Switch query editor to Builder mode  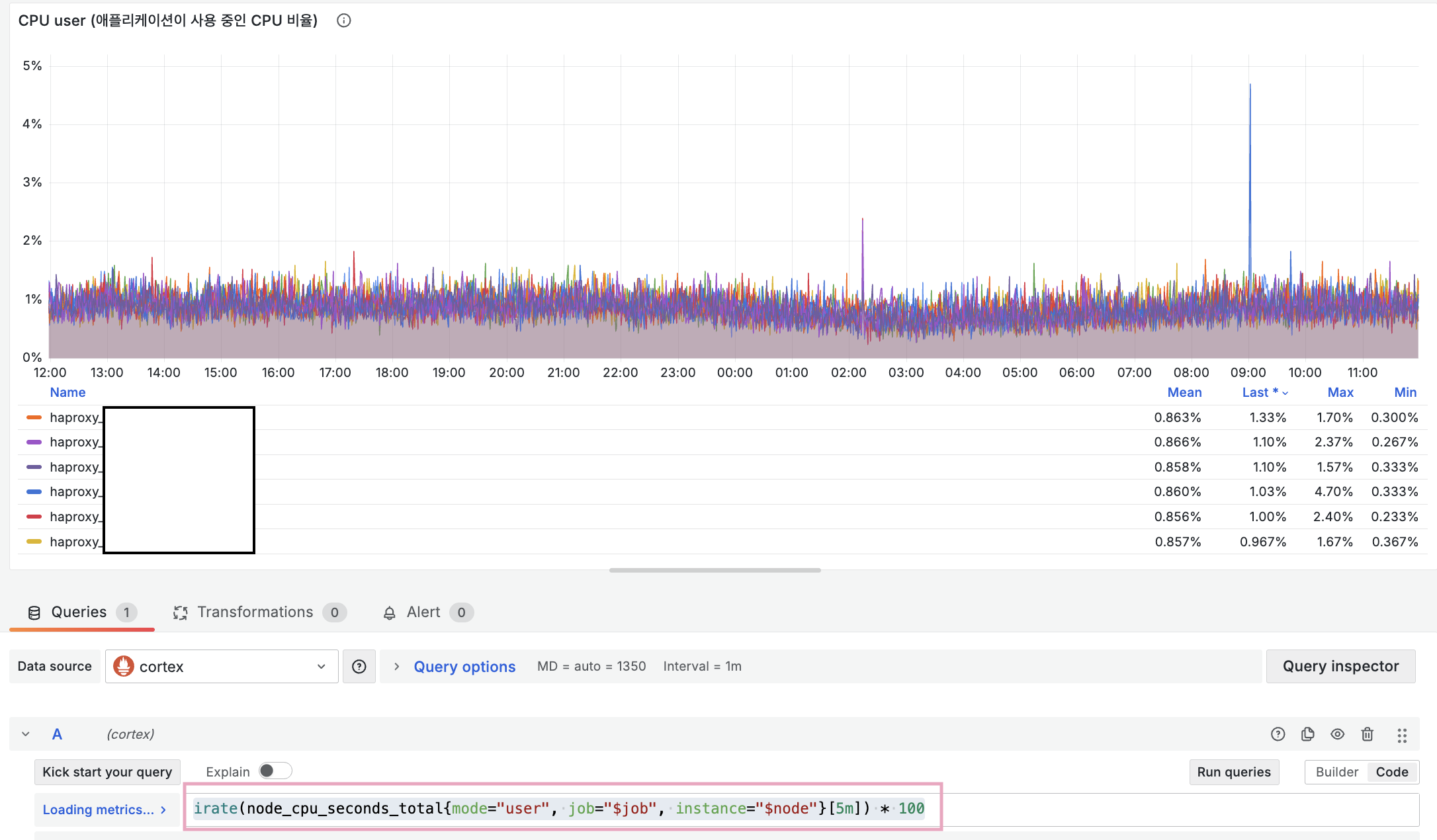pyautogui.click(x=1336, y=772)
